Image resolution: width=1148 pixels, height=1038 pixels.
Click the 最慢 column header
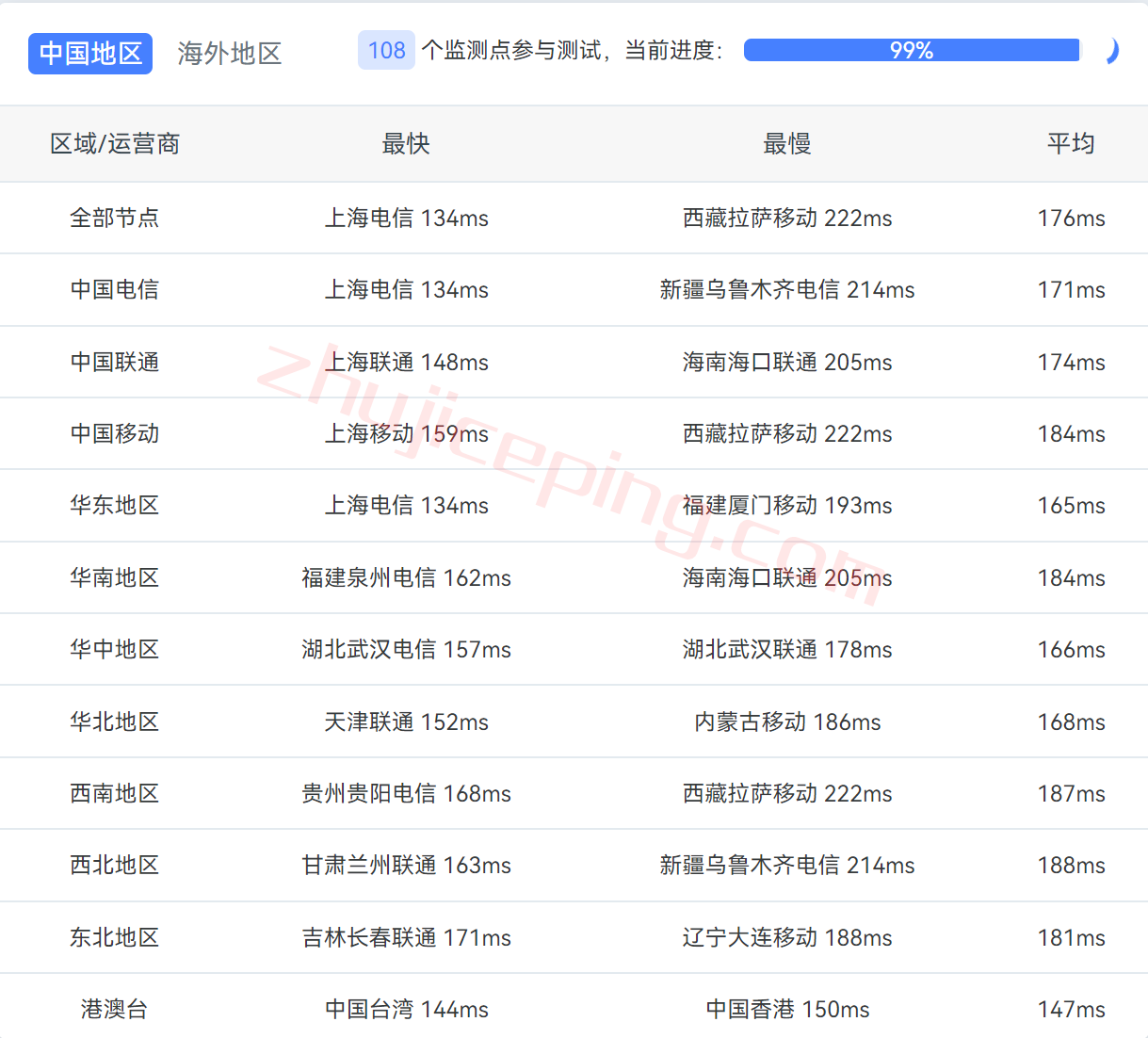787,144
